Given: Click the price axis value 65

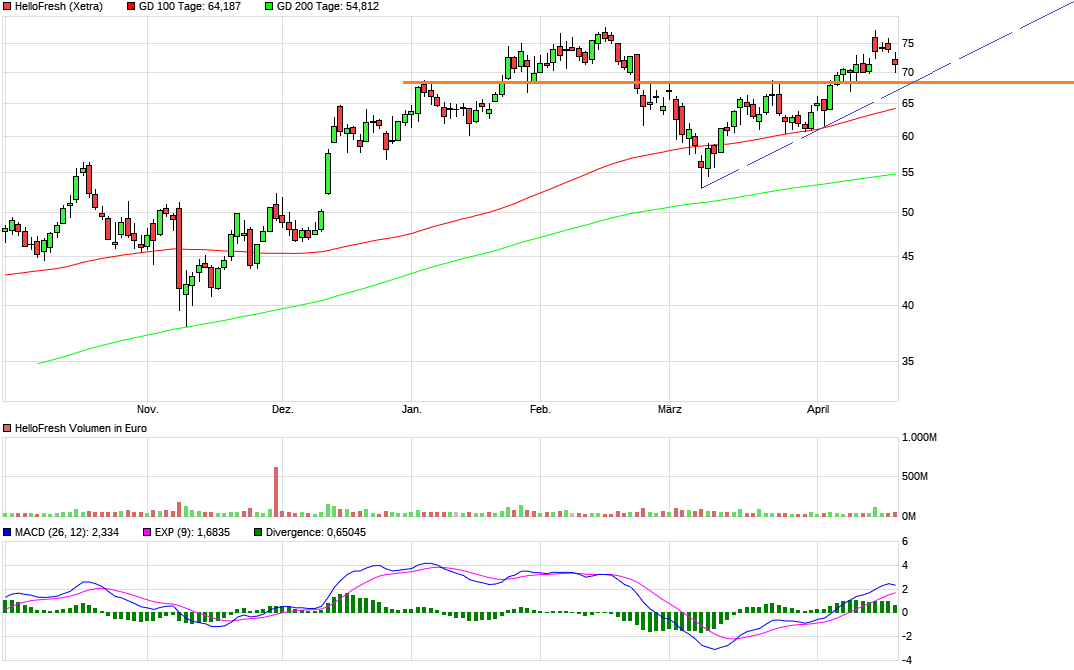Looking at the screenshot, I should [908, 103].
